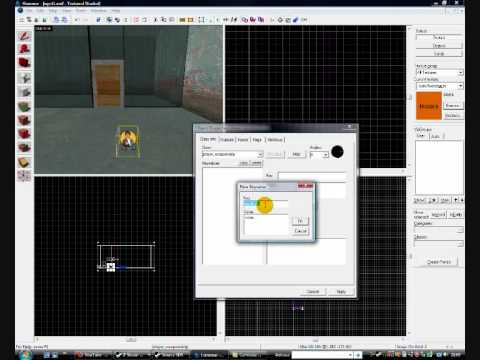
Task: Select the Apply Decals tool
Action: click(24, 134)
